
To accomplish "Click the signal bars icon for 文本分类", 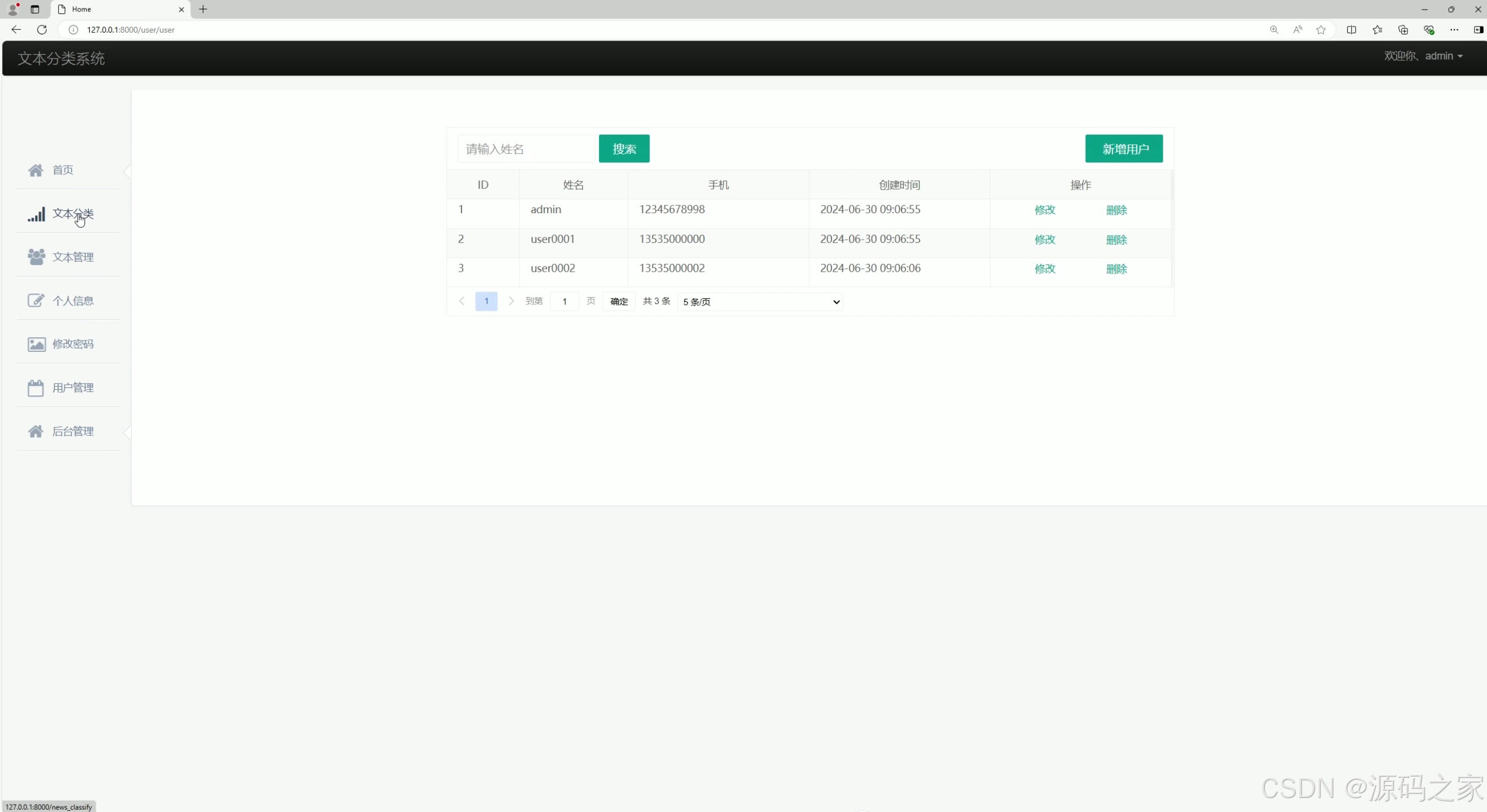I will pos(36,214).
